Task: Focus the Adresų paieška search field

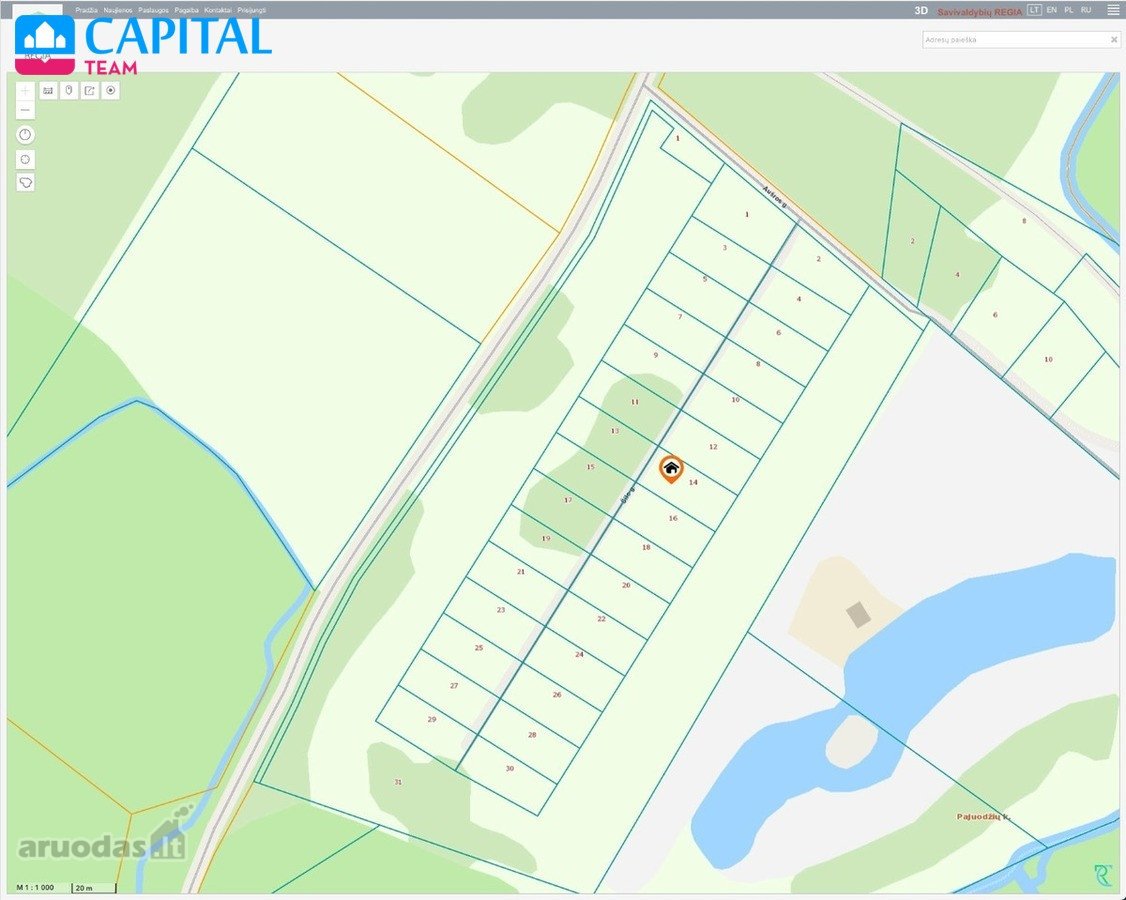Action: pos(1016,40)
